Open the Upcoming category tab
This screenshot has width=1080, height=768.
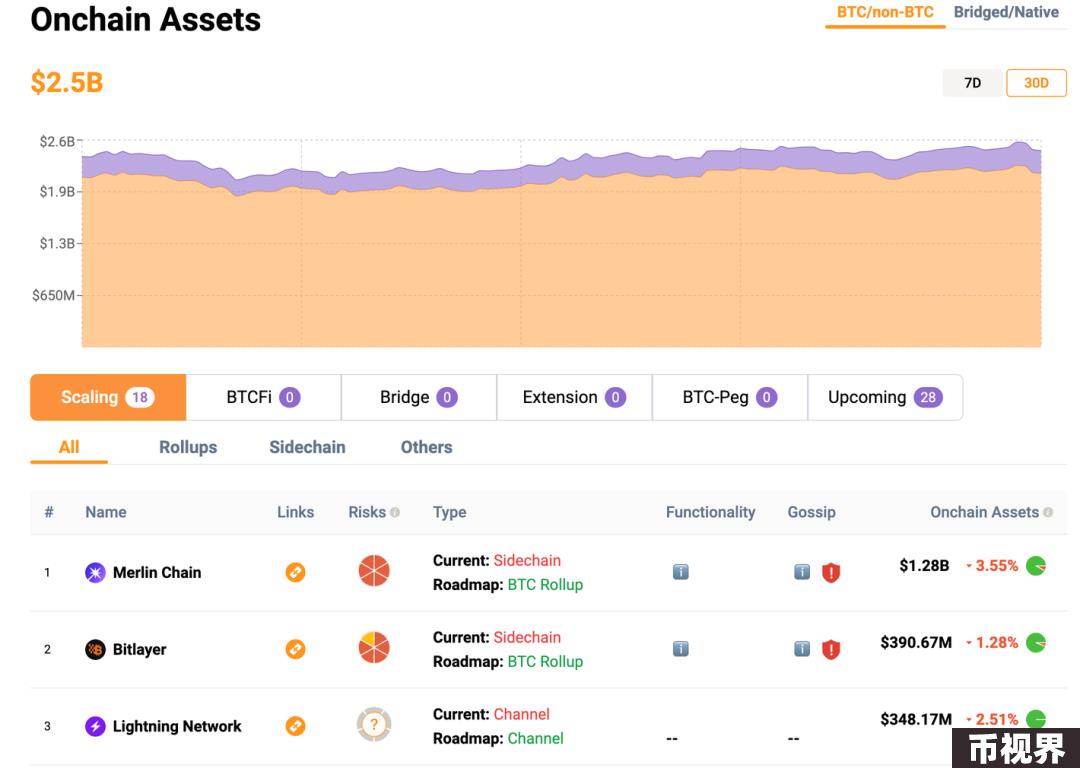point(886,397)
